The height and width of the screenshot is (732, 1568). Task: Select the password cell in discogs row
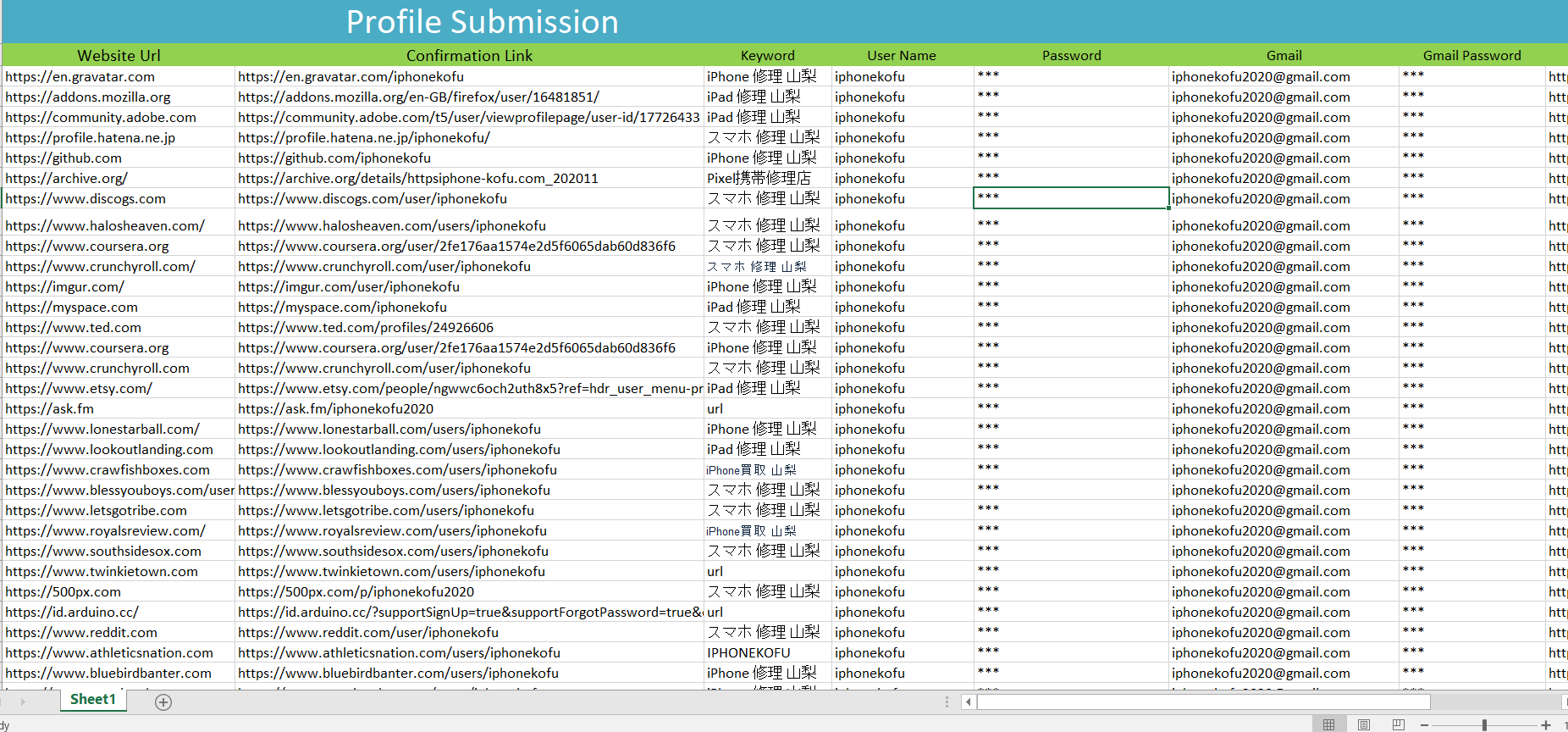(x=1070, y=198)
